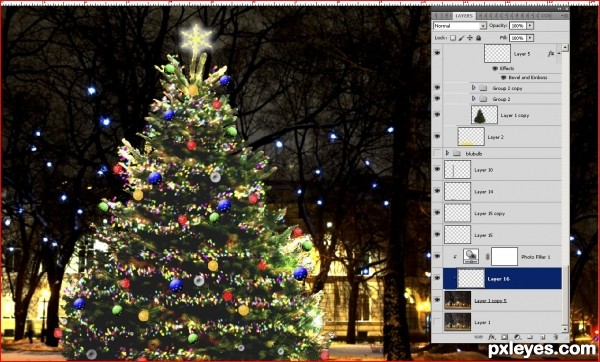Click the Group 2 folder icon
Viewport: 600px width, 362px height.
click(483, 99)
